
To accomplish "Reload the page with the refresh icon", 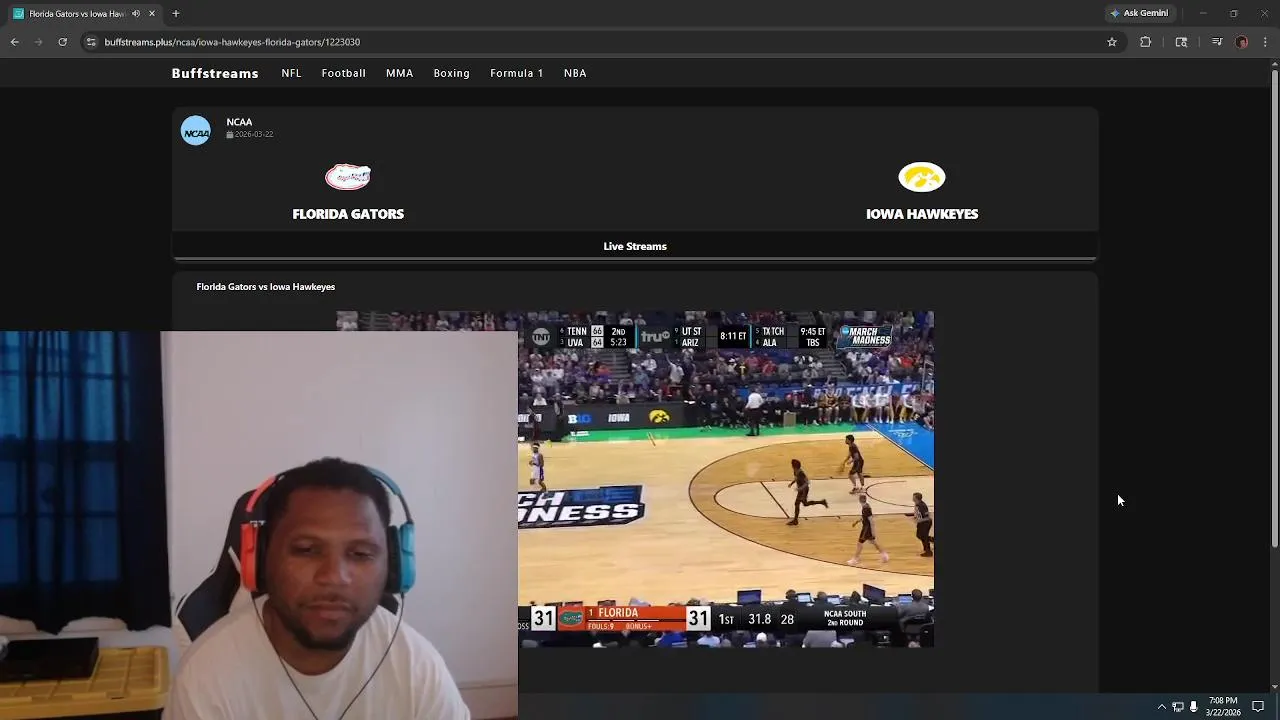I will point(62,42).
